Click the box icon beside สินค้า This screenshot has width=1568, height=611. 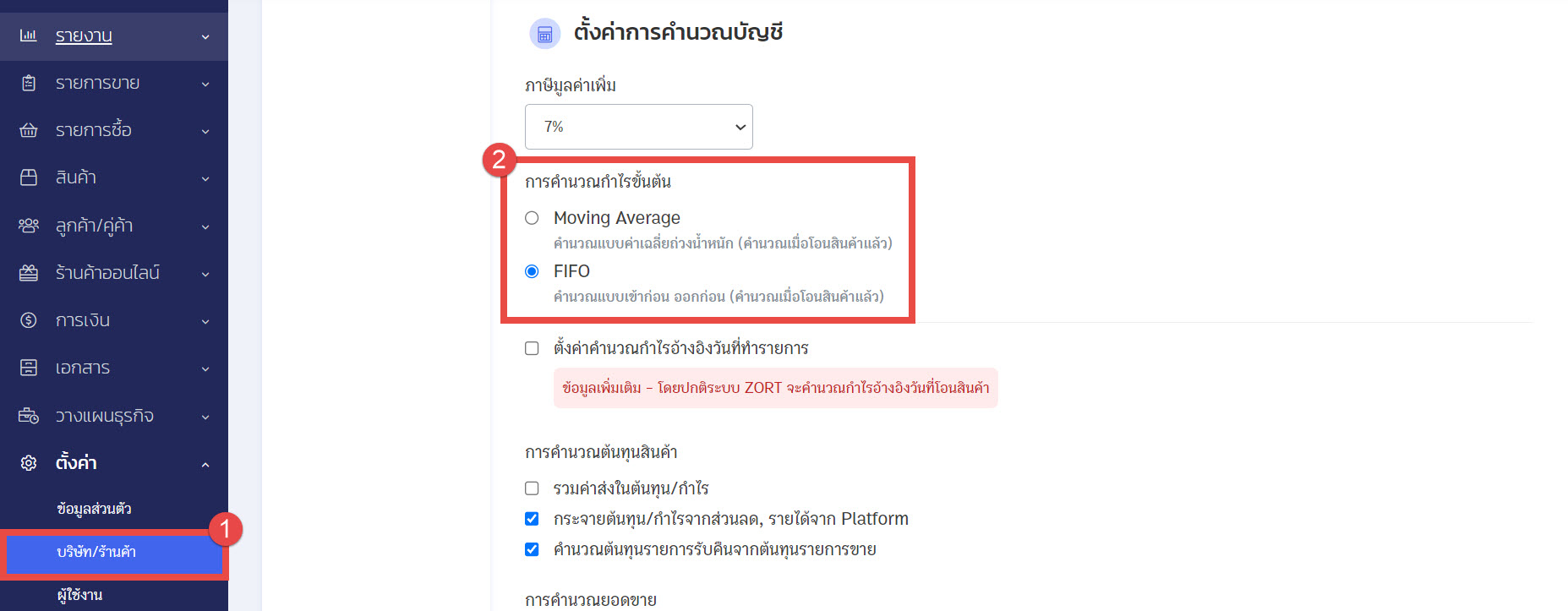click(29, 177)
